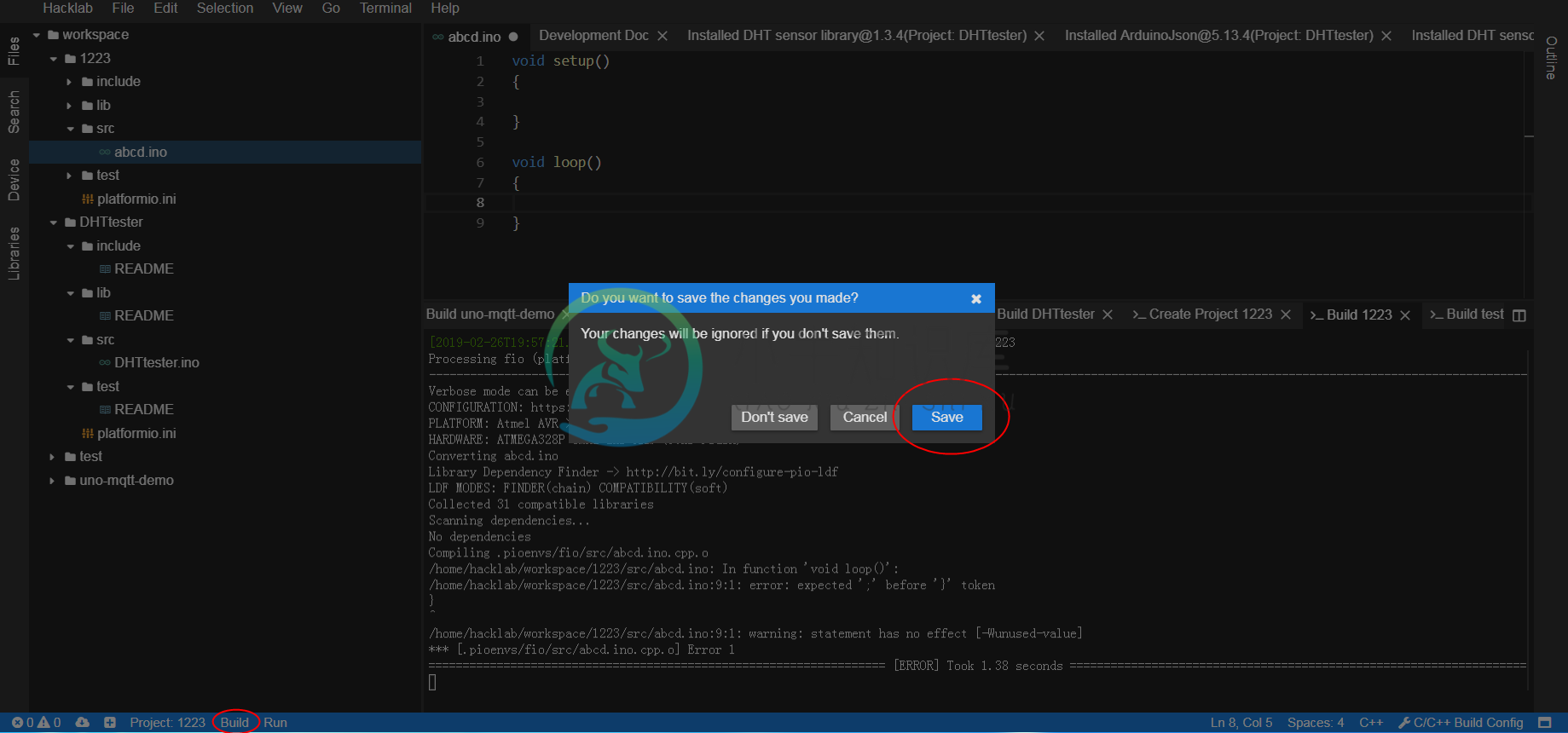Click Don't save in the dialog
1568x733 pixels.
[774, 417]
